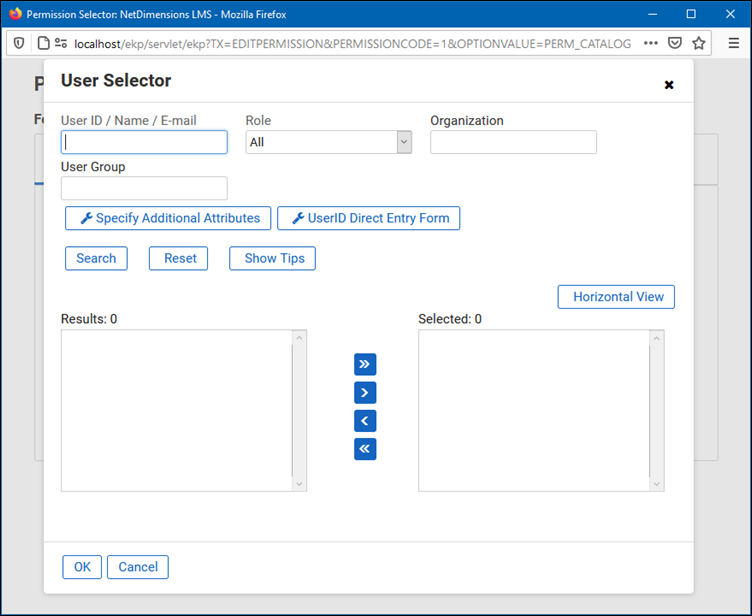Switch to Horizontal View
Viewport: 752px width, 616px height.
tap(616, 297)
